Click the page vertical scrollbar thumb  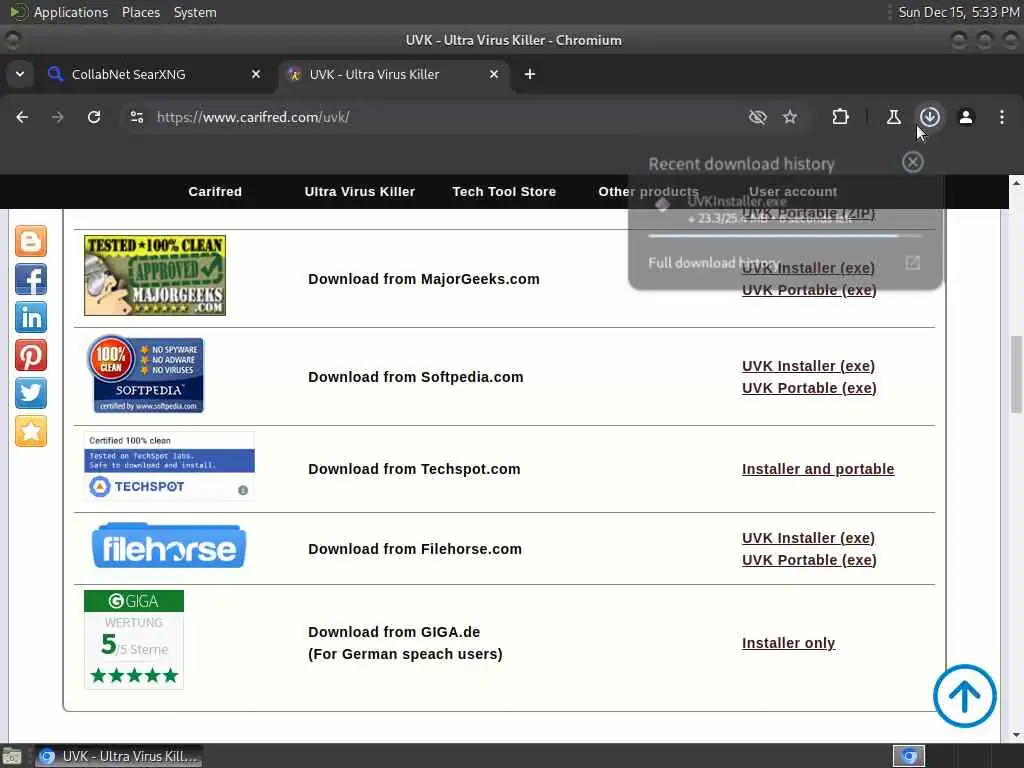(1016, 374)
